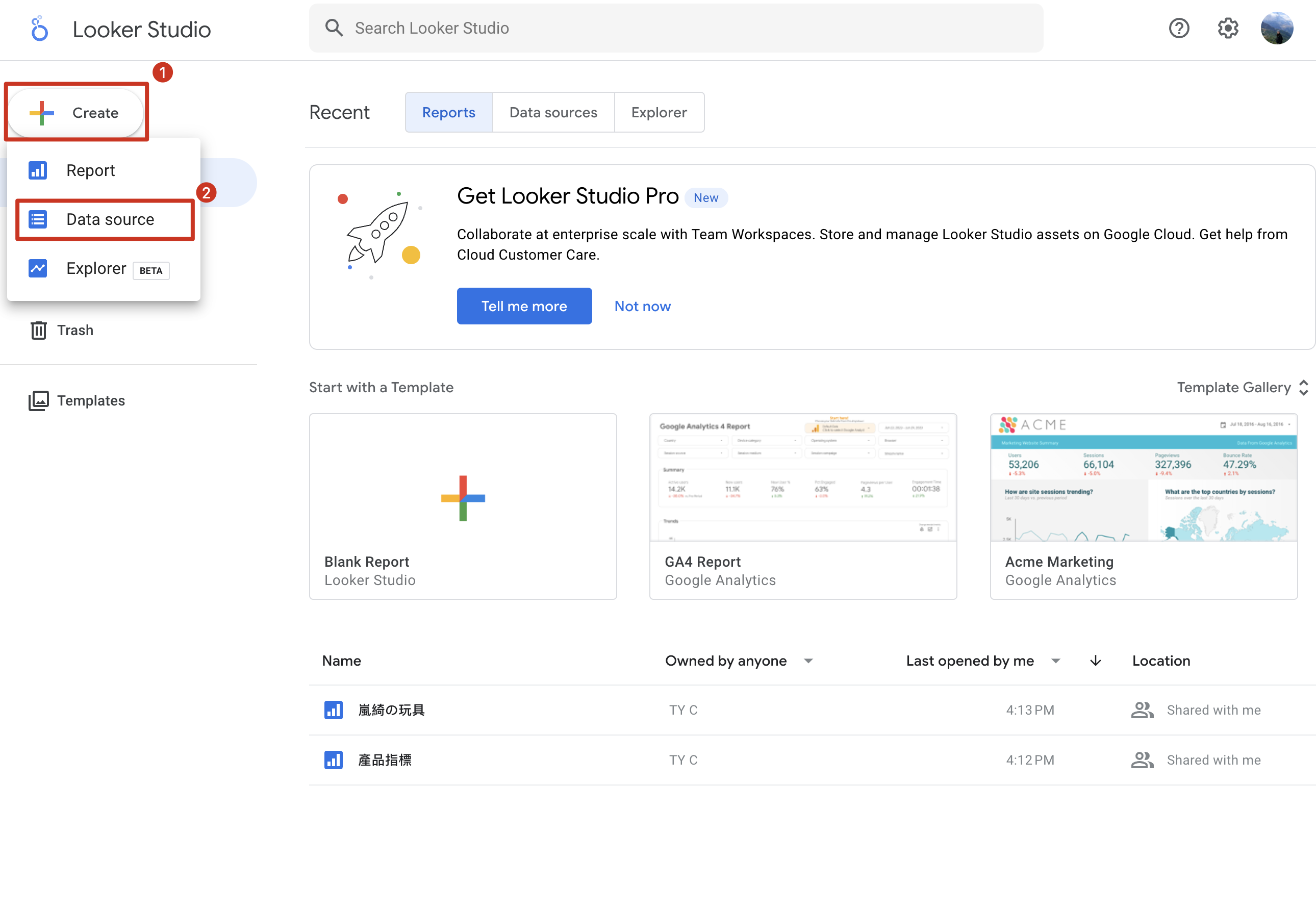Expand the Template Gallery

[1242, 388]
